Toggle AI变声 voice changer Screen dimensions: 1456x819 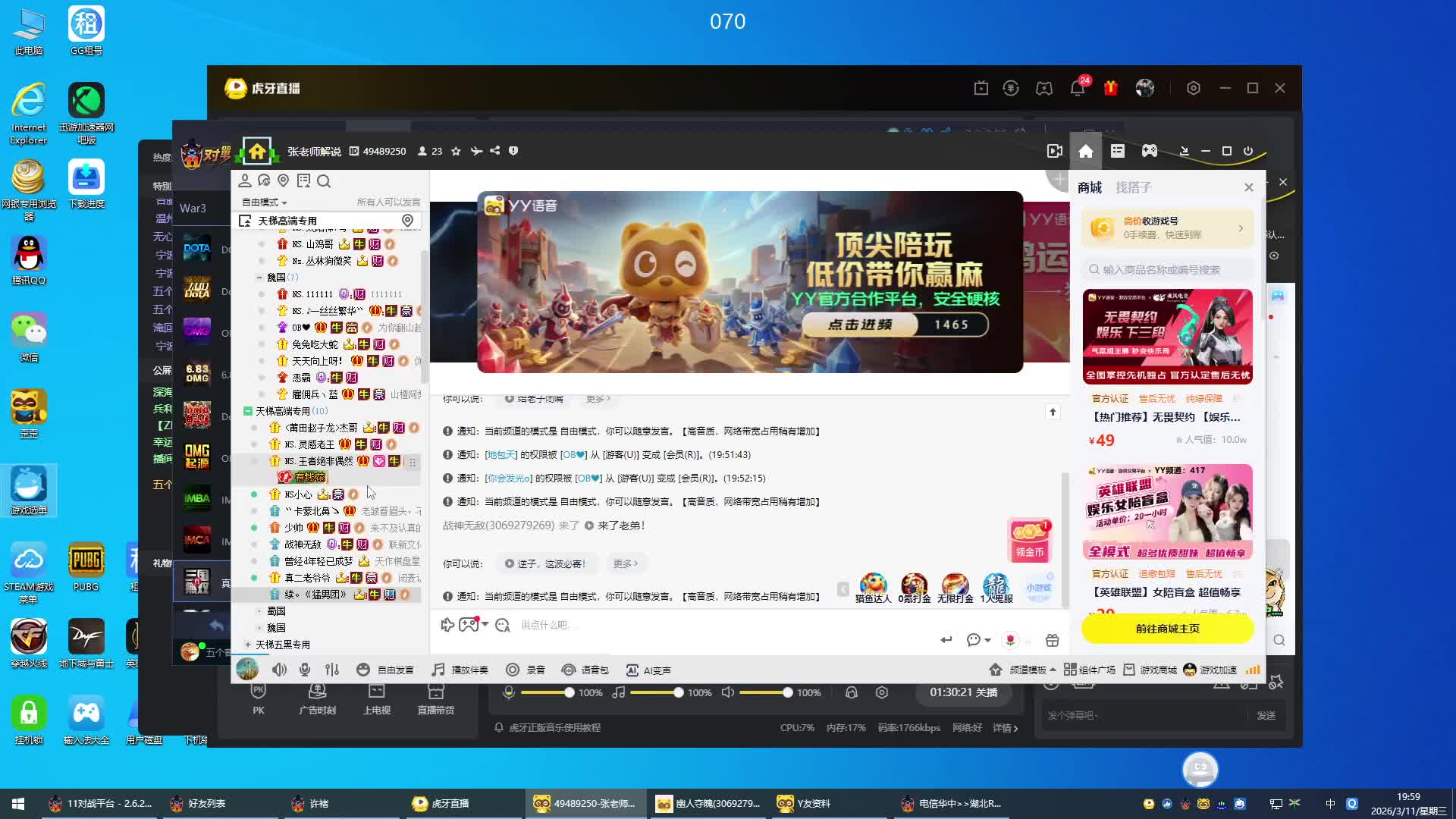[648, 670]
